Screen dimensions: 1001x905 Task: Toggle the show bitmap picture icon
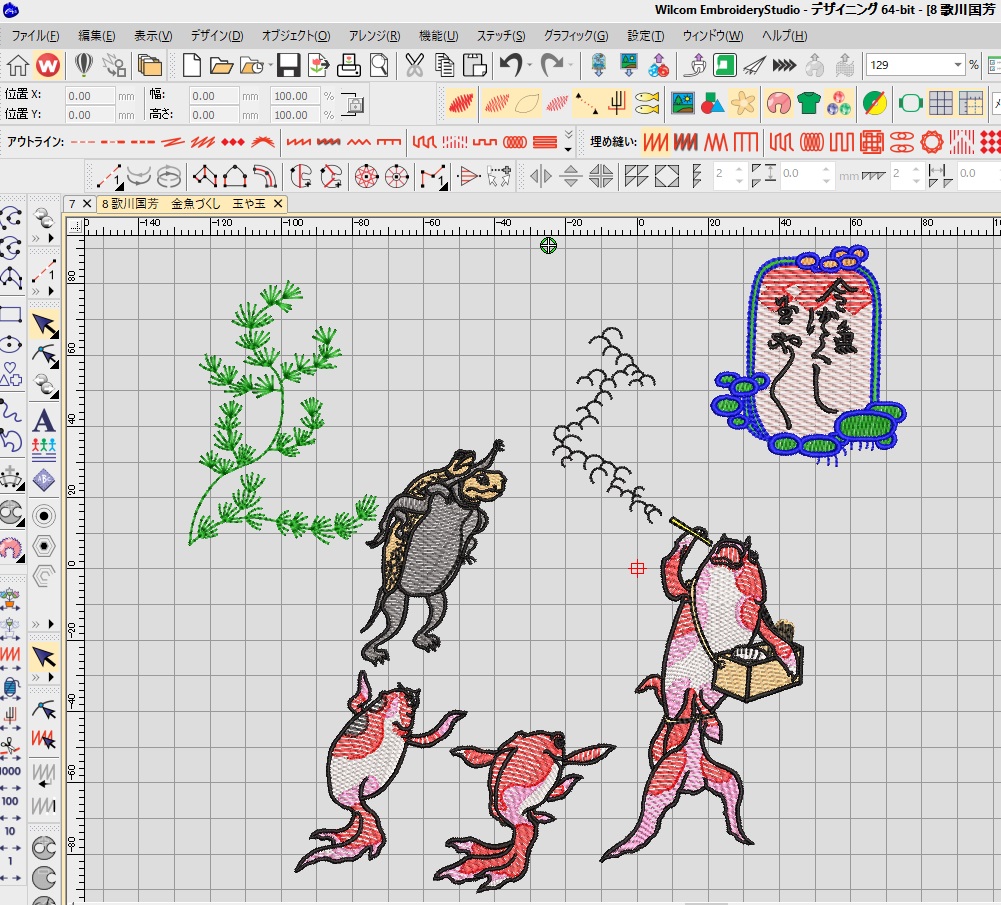[682, 103]
